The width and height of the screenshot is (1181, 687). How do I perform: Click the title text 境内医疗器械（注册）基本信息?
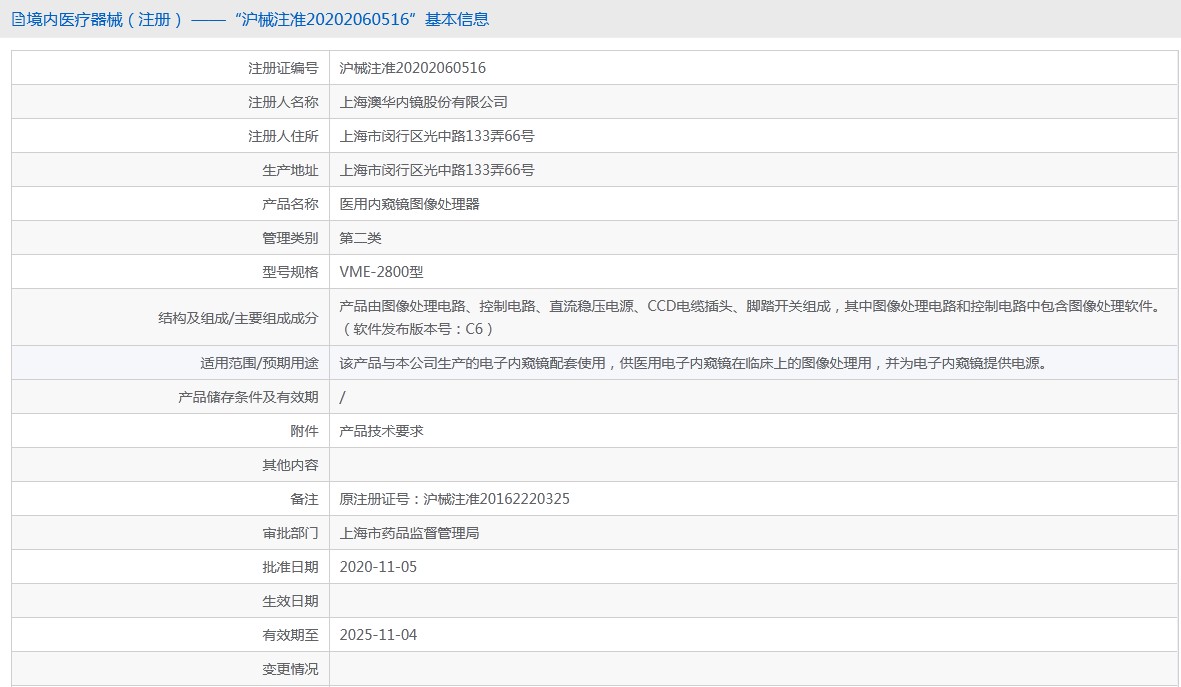(x=258, y=20)
